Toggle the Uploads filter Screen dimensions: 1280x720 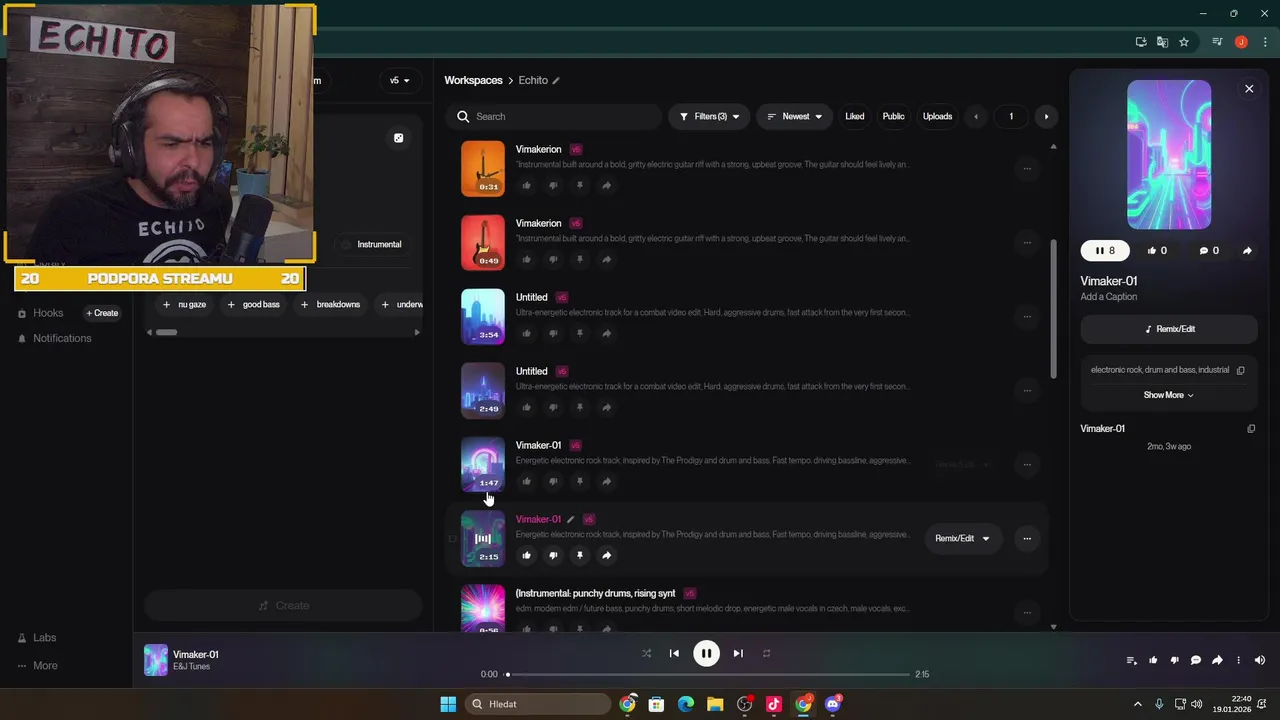937,116
